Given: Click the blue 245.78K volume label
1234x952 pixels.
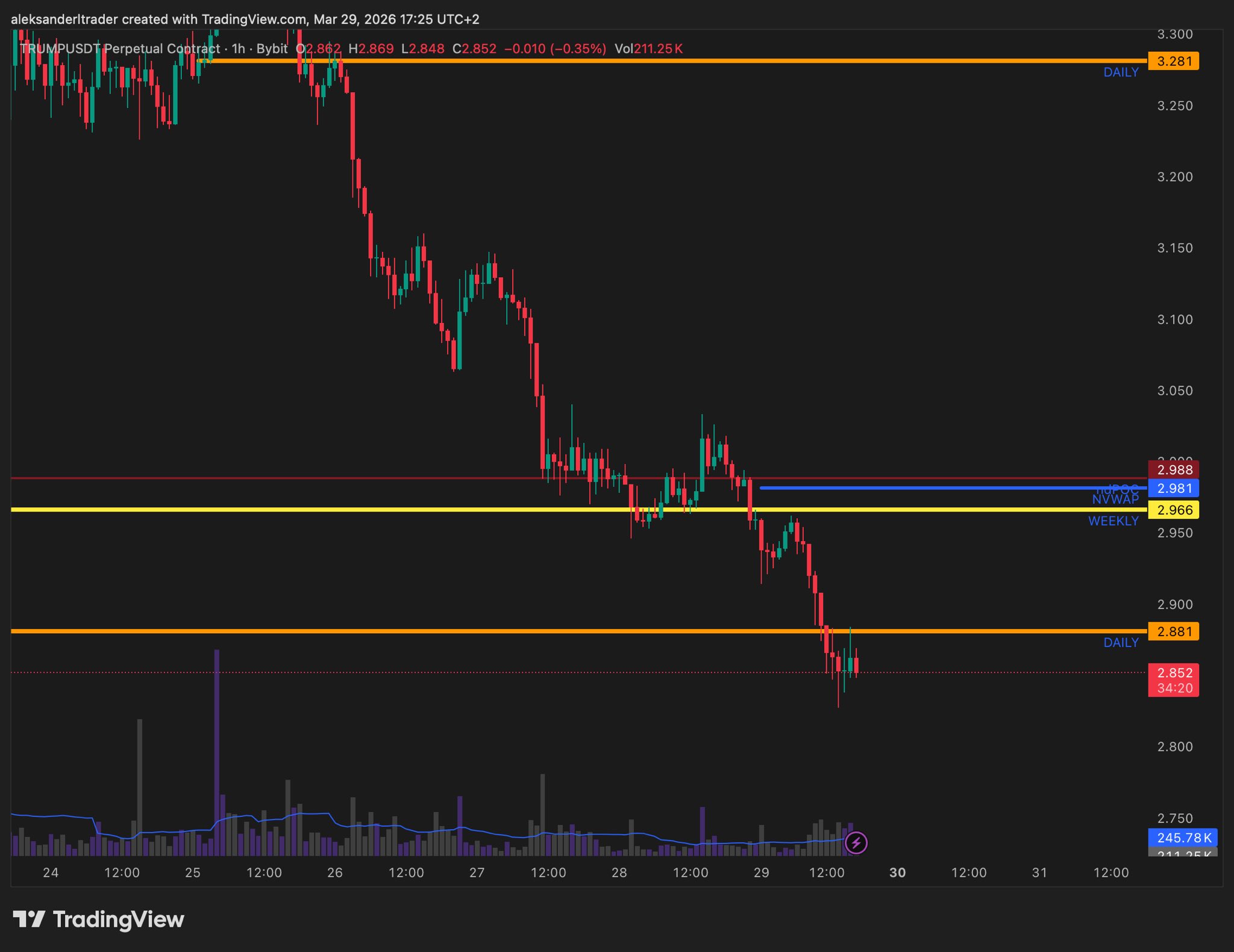Looking at the screenshot, I should click(x=1183, y=838).
